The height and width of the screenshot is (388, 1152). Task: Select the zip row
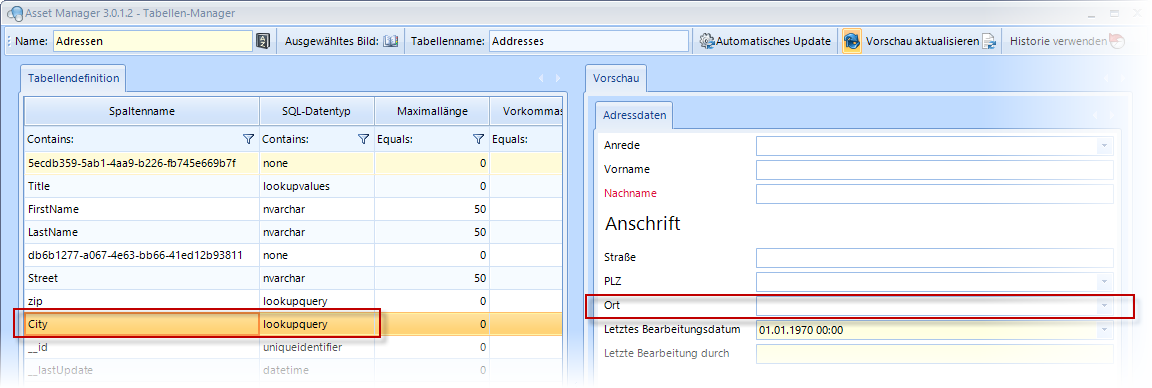[294, 301]
